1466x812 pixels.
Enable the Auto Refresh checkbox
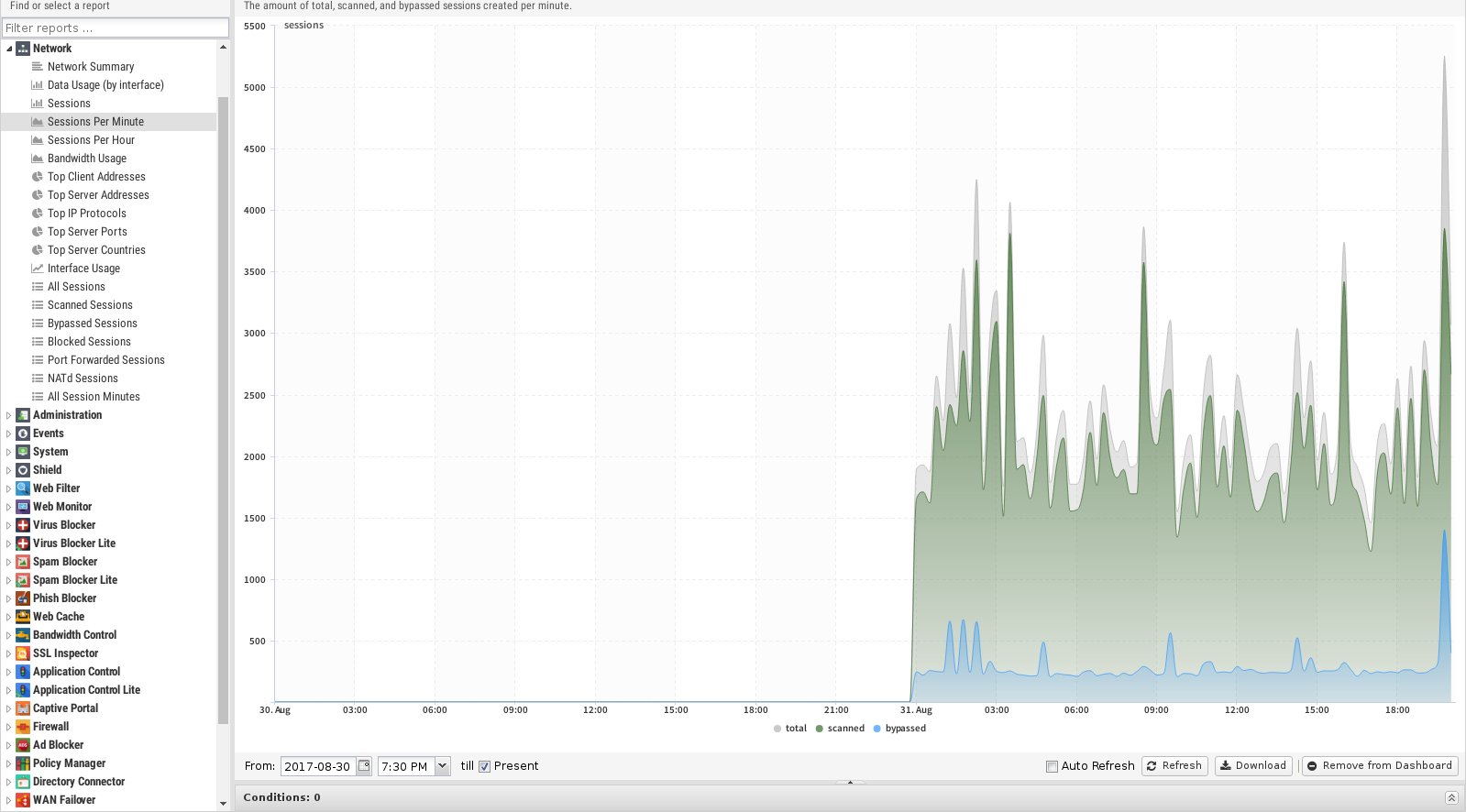pyautogui.click(x=1052, y=767)
